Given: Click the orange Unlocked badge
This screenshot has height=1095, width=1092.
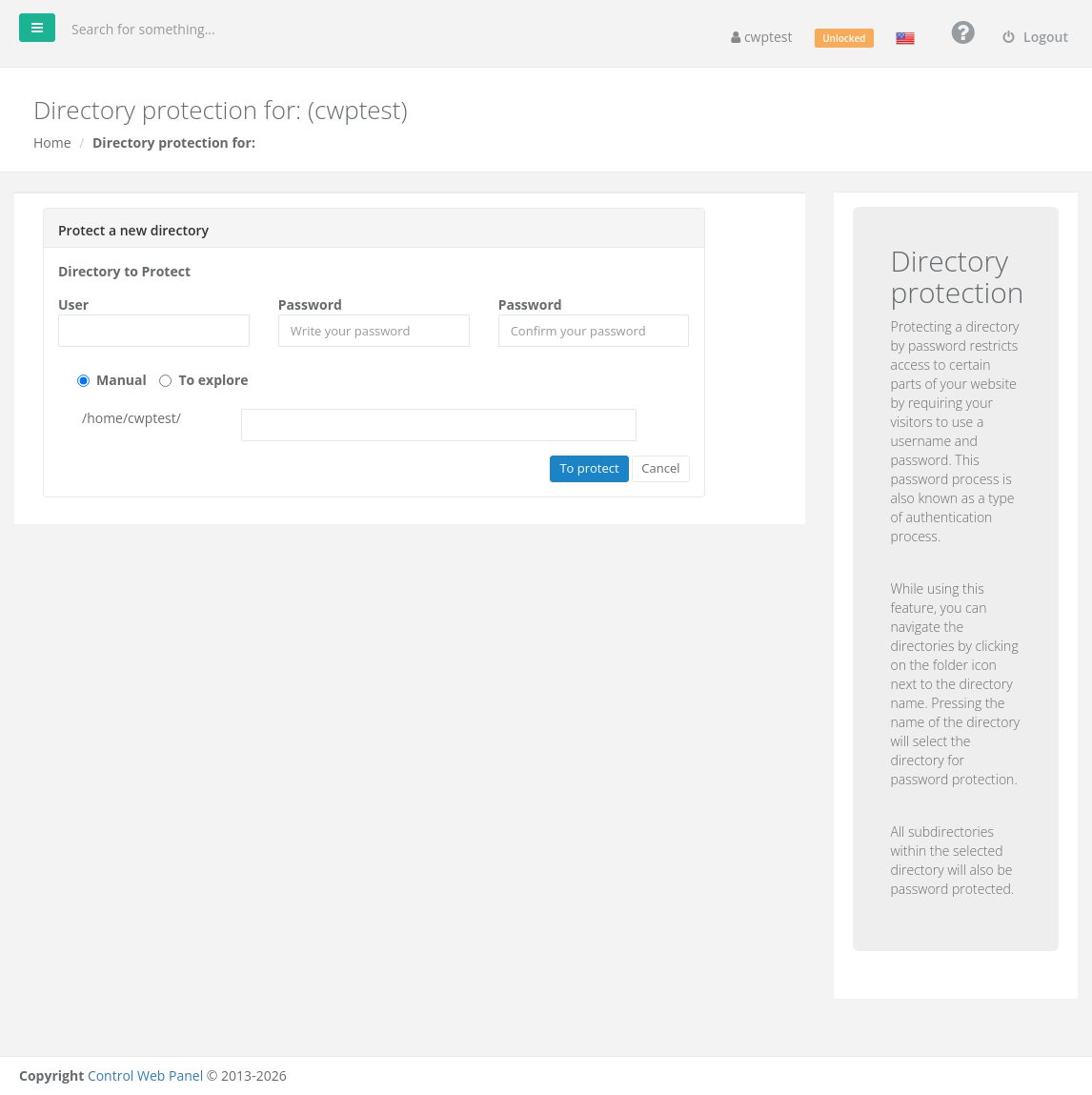Looking at the screenshot, I should click(843, 38).
